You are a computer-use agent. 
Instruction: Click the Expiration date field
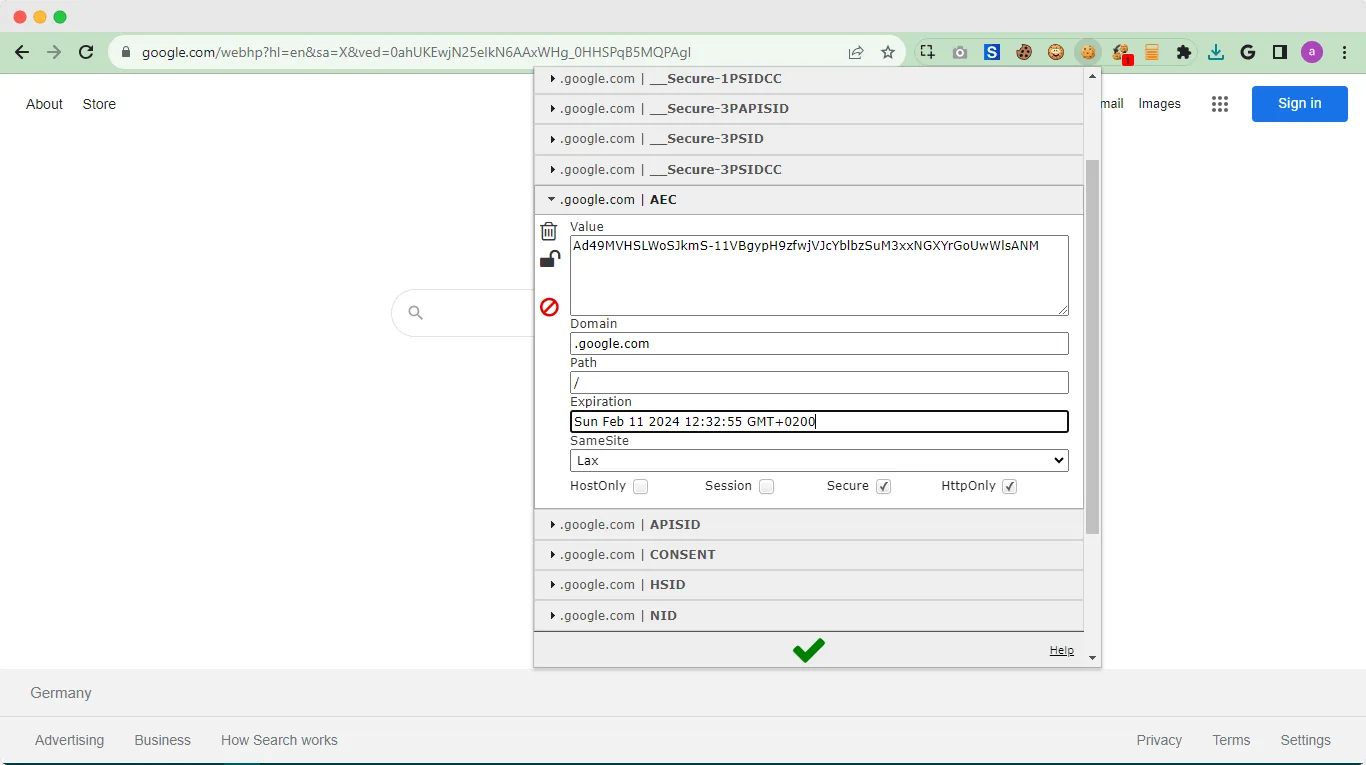pyautogui.click(x=819, y=422)
